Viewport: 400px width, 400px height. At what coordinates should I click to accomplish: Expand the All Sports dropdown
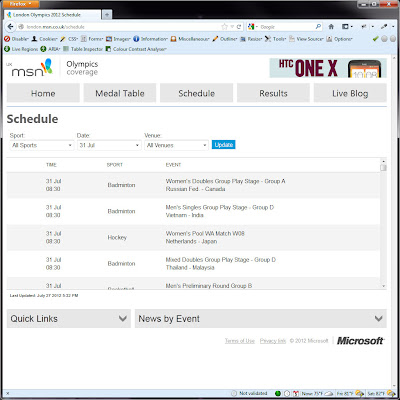tap(42, 145)
